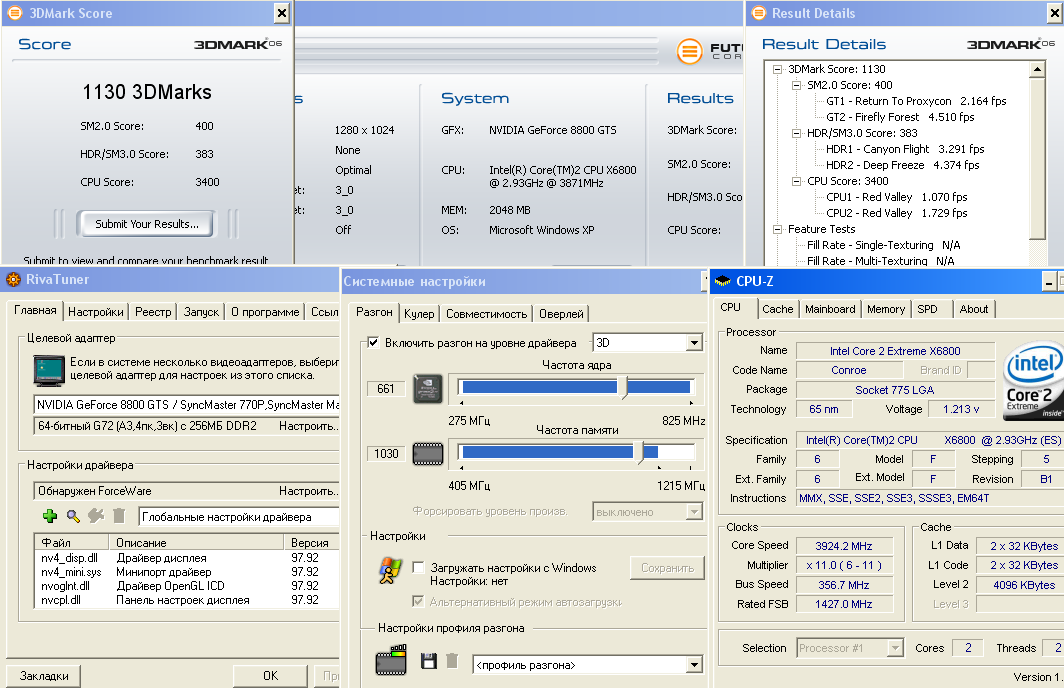Click the Сохранить button
The width and height of the screenshot is (1064, 688).
pos(668,568)
